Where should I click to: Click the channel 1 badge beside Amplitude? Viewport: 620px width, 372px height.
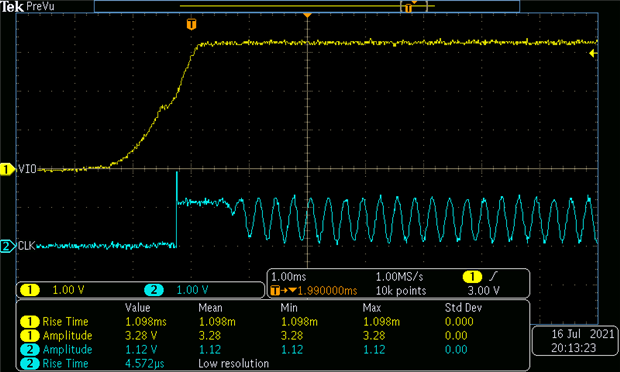click(30, 336)
